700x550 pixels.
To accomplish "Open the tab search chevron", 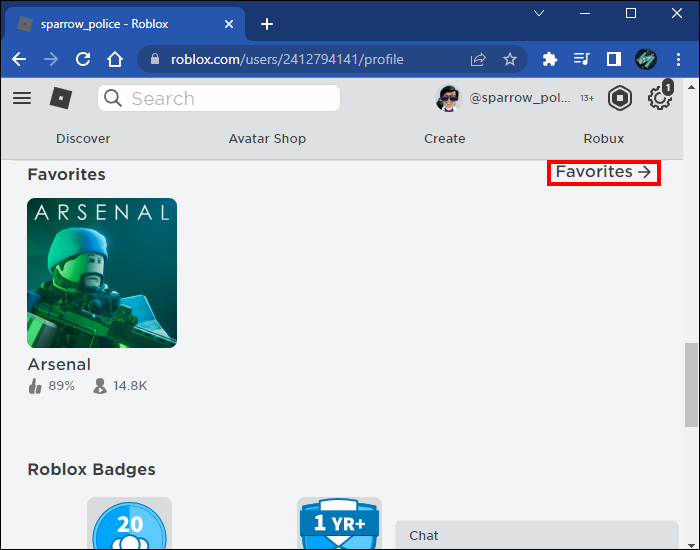I will click(539, 13).
